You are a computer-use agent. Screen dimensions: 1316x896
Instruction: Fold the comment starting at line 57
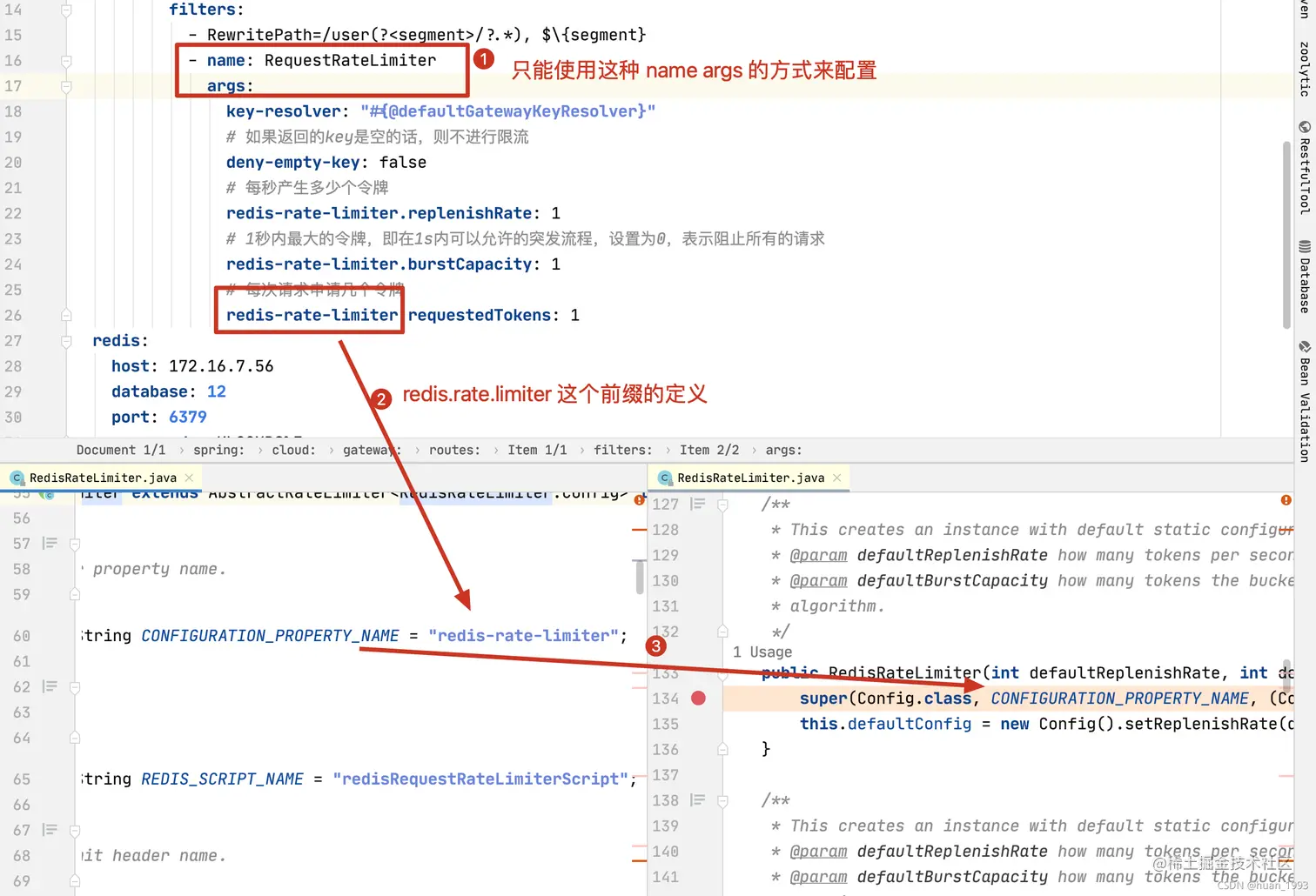[x=75, y=544]
